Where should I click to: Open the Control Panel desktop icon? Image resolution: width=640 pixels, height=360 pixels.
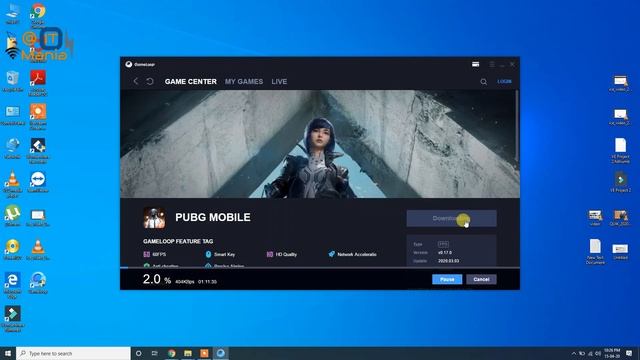click(12, 115)
